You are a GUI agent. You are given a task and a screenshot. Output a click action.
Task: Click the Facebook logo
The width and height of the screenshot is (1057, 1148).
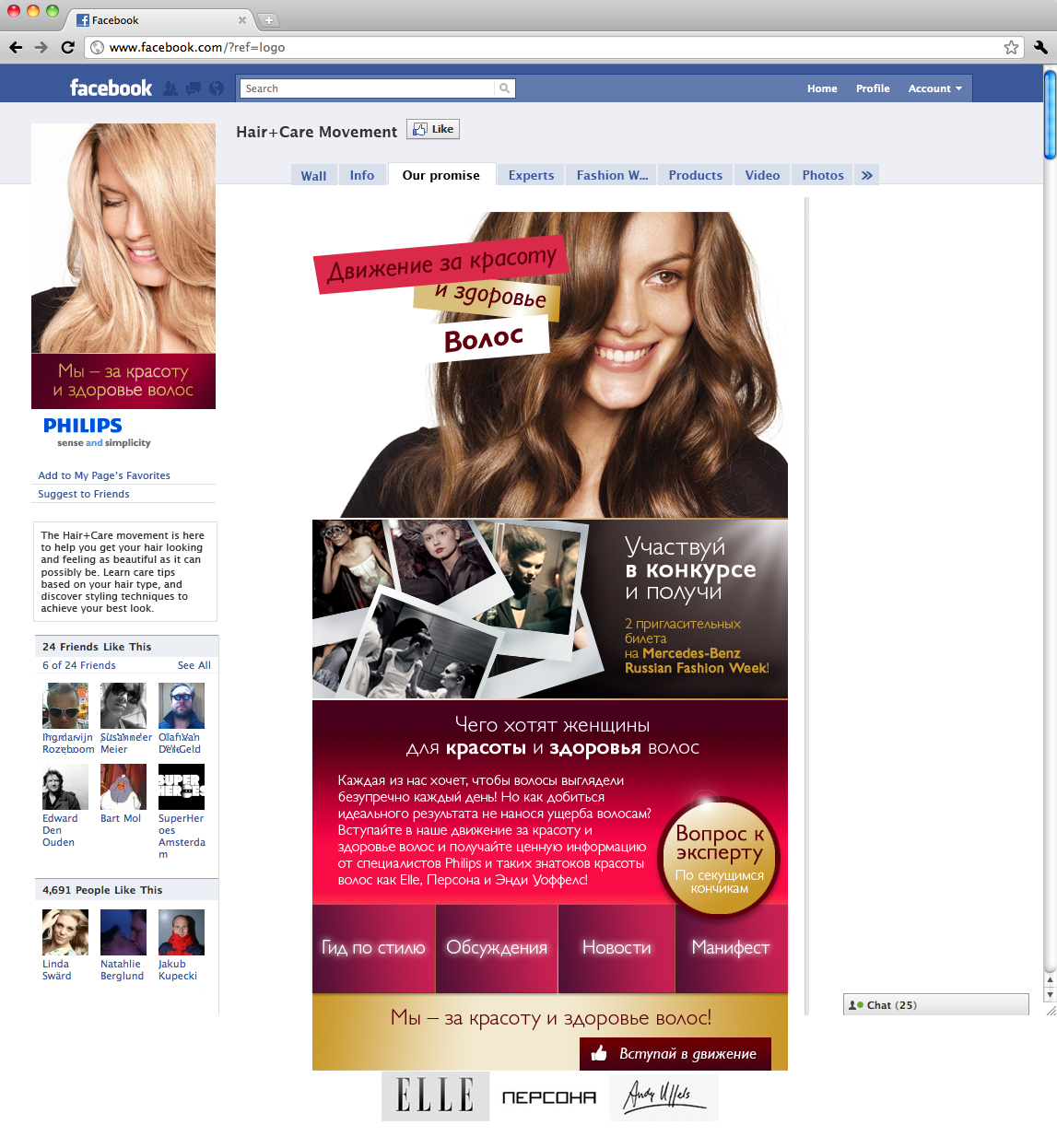(x=112, y=88)
